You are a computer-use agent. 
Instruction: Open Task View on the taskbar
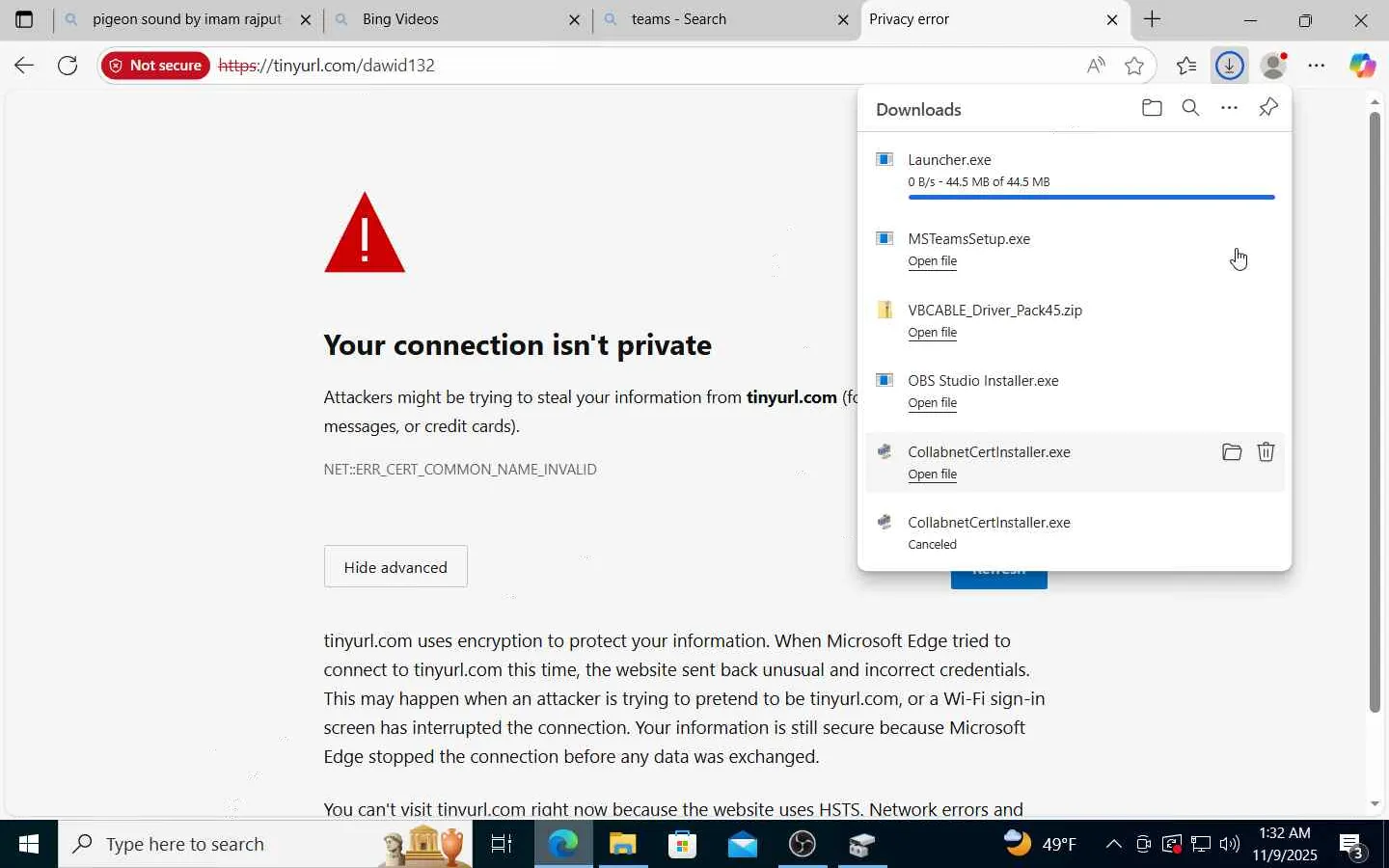tap(502, 845)
